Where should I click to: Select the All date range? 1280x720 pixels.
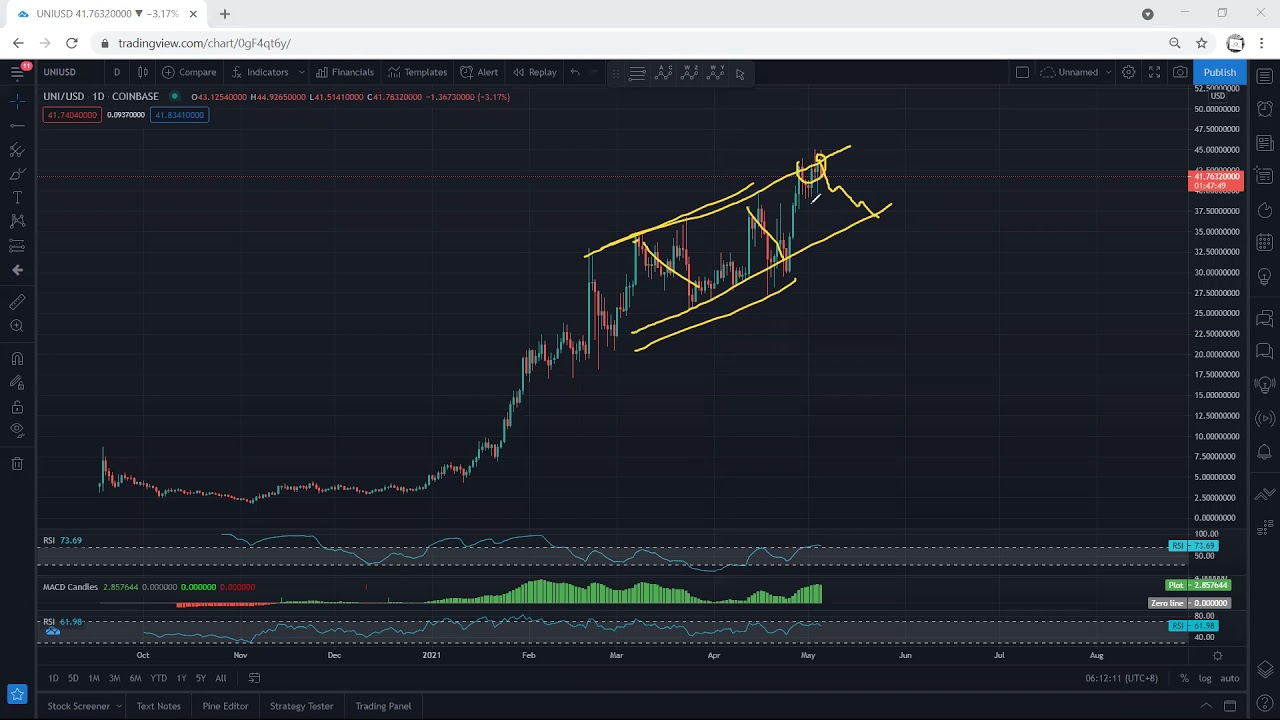point(221,678)
